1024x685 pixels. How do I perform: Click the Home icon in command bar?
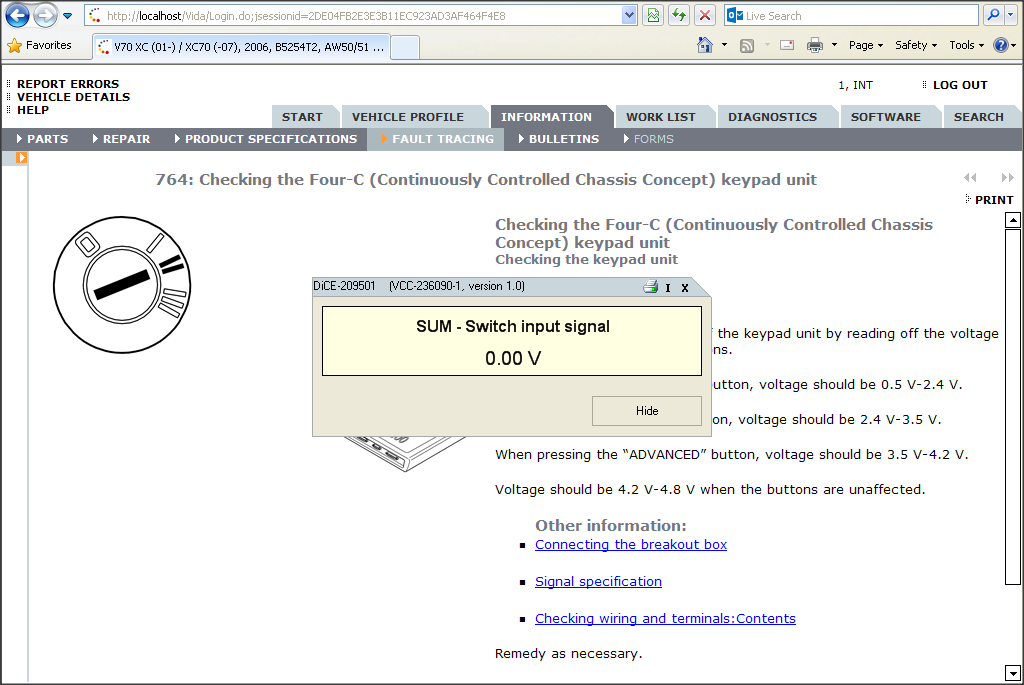point(705,45)
